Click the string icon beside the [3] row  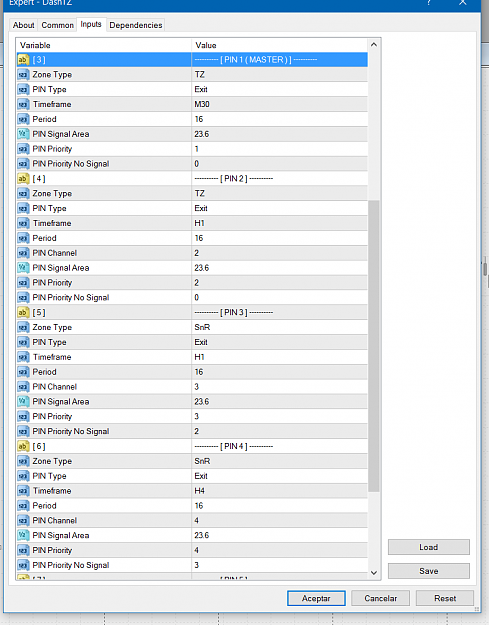click(23, 60)
